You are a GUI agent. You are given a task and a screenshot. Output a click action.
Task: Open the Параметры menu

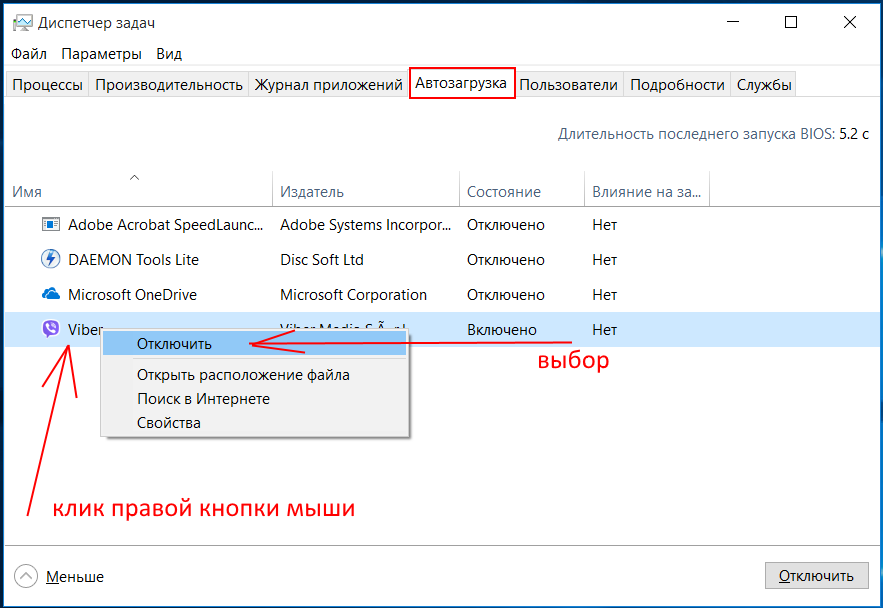pyautogui.click(x=101, y=54)
